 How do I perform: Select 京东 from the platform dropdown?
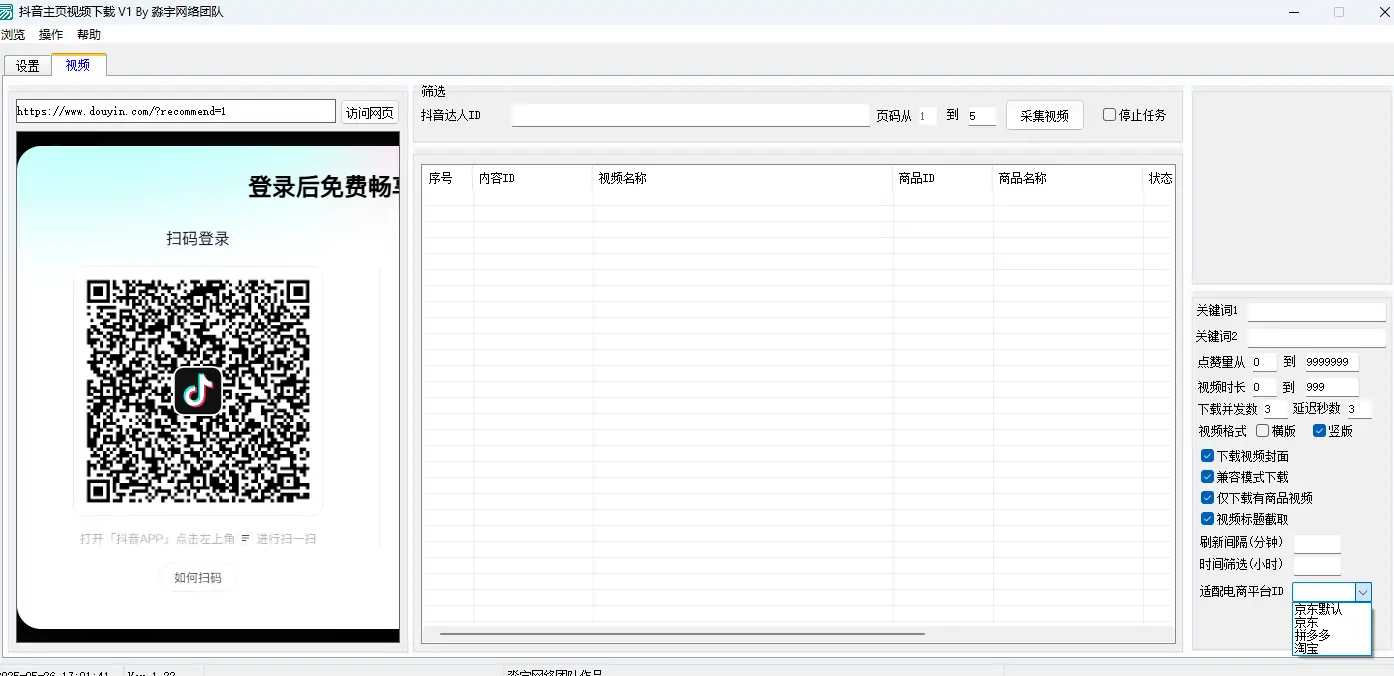(1332, 622)
